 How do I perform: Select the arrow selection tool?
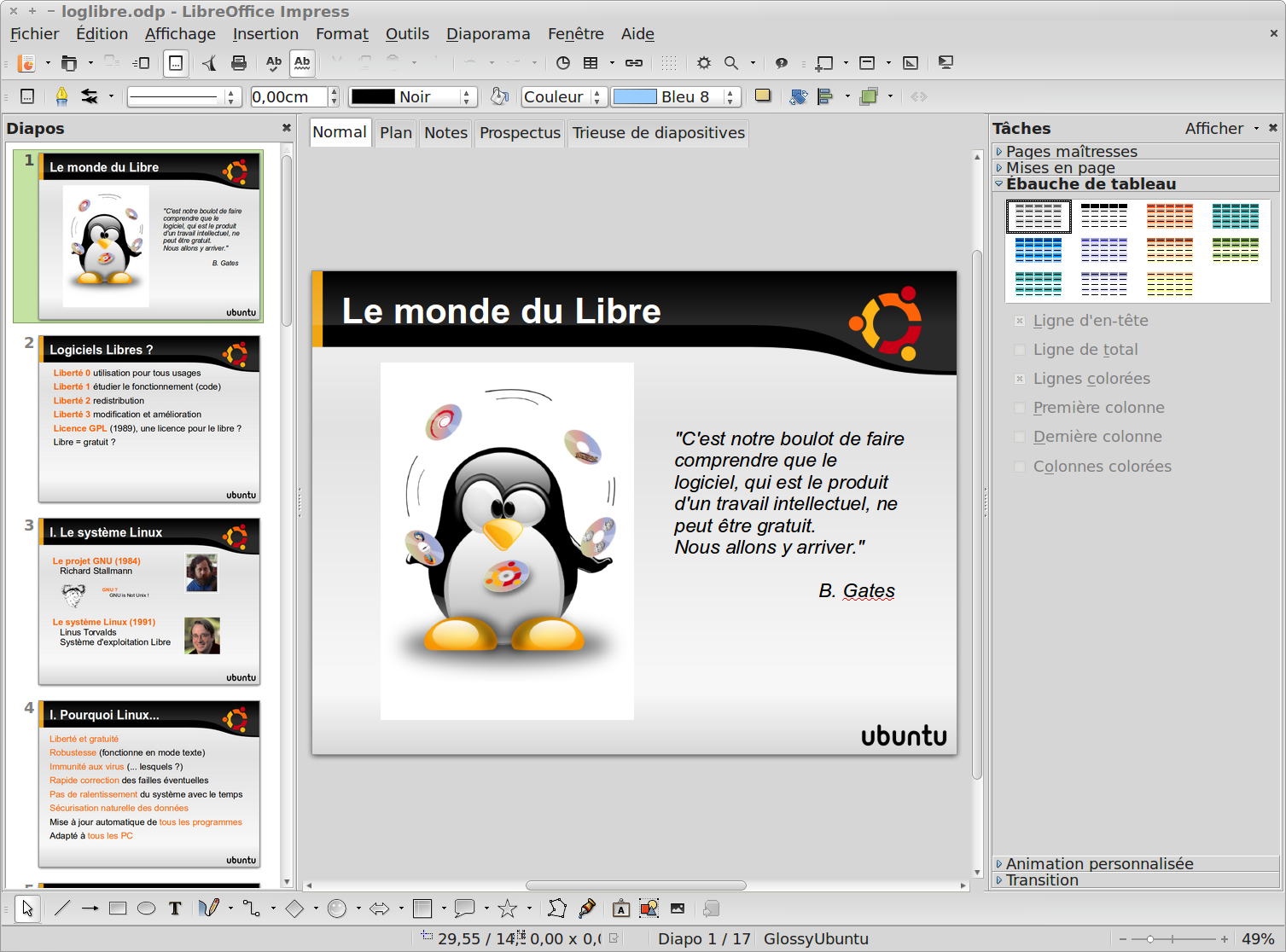[x=27, y=908]
